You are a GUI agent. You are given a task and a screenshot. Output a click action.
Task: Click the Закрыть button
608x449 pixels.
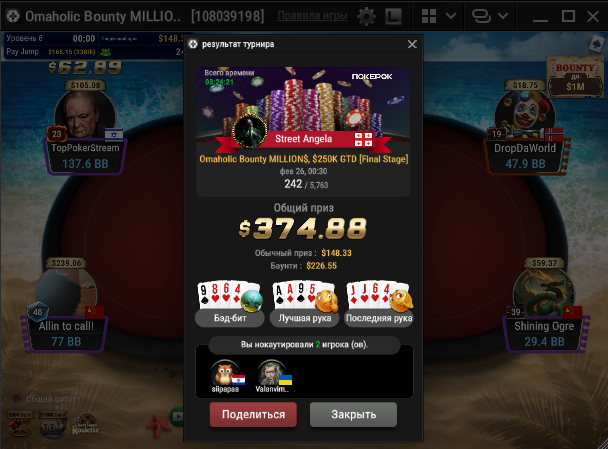coord(353,414)
